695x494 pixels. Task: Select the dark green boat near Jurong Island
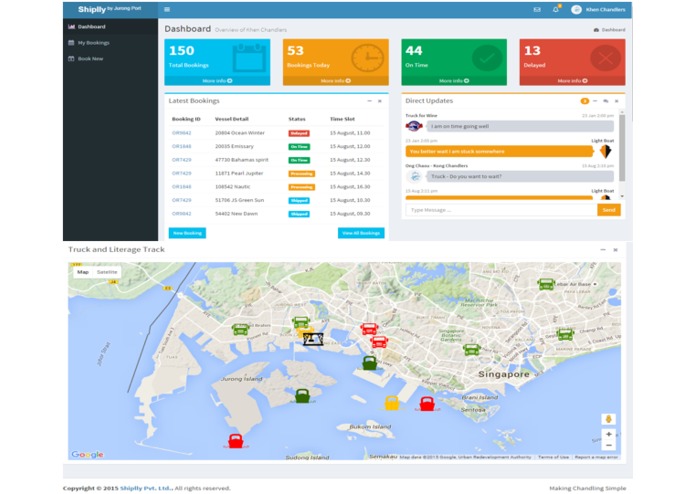(x=302, y=396)
